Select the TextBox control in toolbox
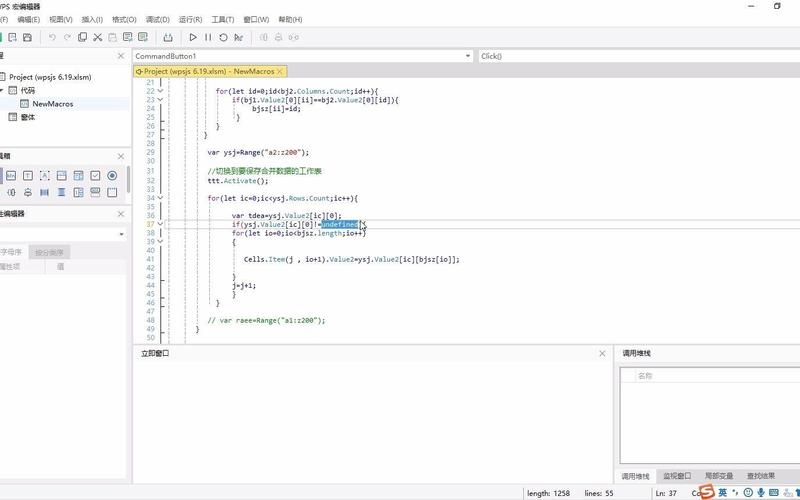The width and height of the screenshot is (800, 500). 28,176
